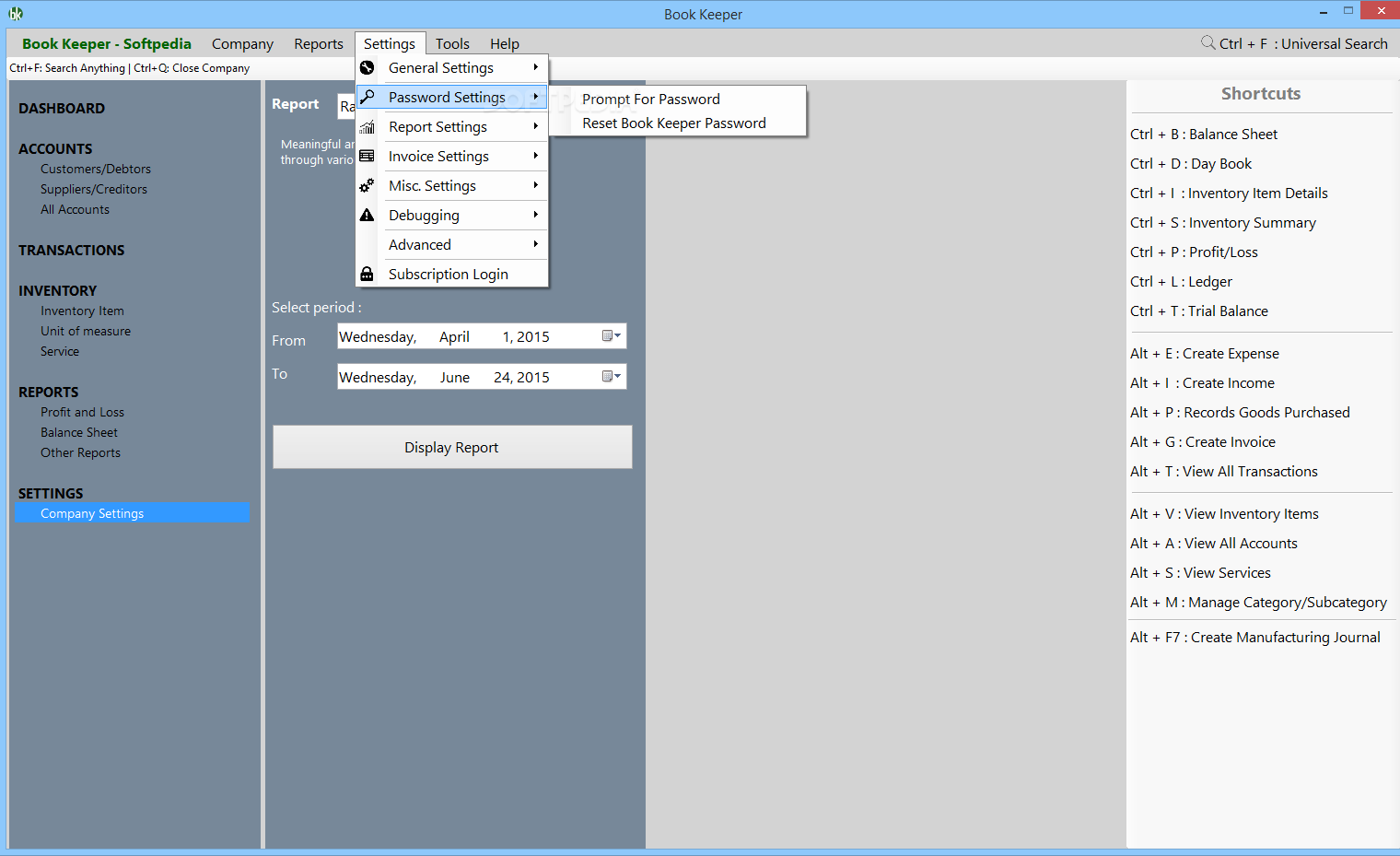Click the To date field
Screen dimensions: 1400x856
pos(482,377)
